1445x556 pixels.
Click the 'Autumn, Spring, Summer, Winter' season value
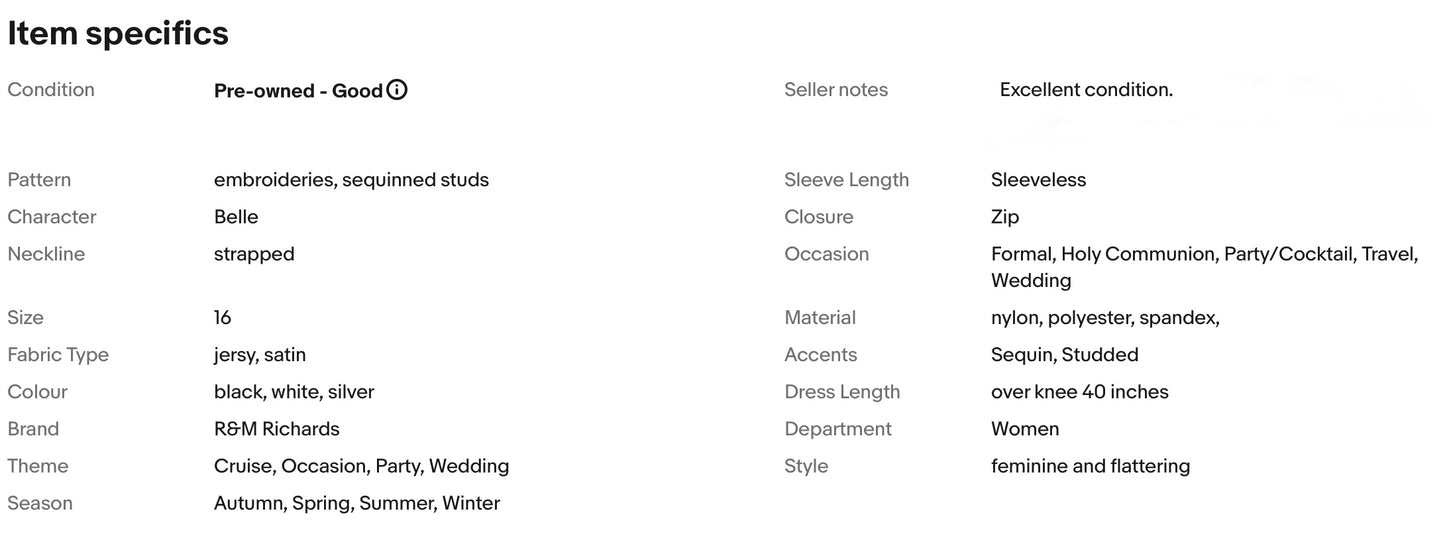tap(357, 503)
